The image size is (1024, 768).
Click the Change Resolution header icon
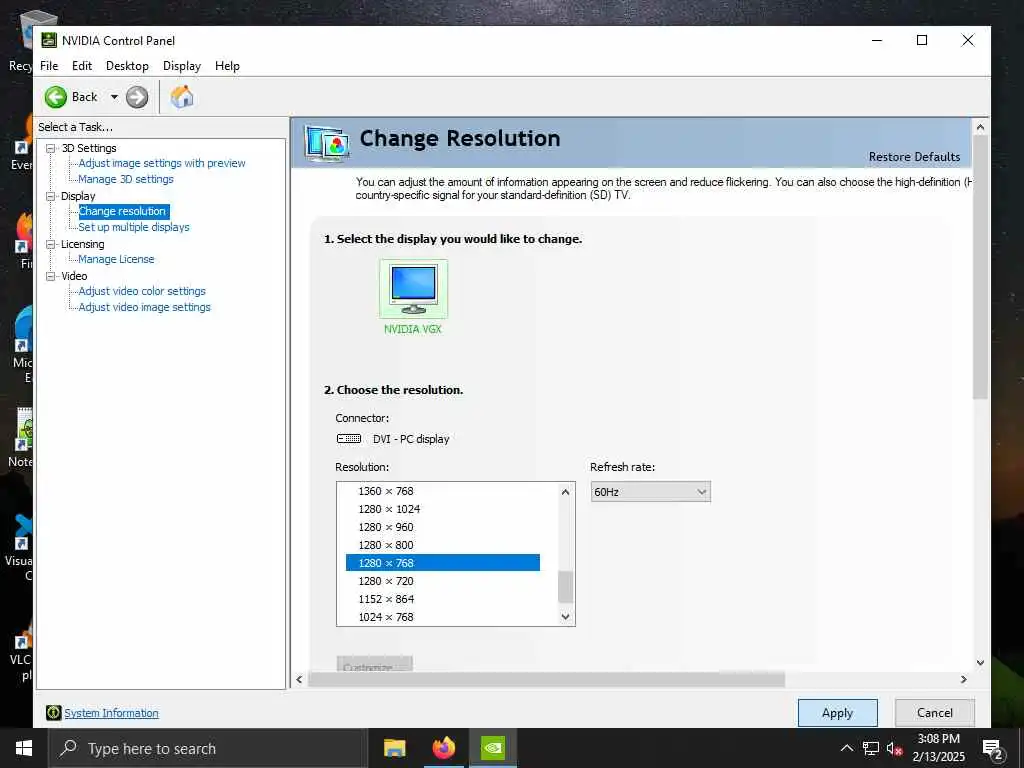[327, 143]
